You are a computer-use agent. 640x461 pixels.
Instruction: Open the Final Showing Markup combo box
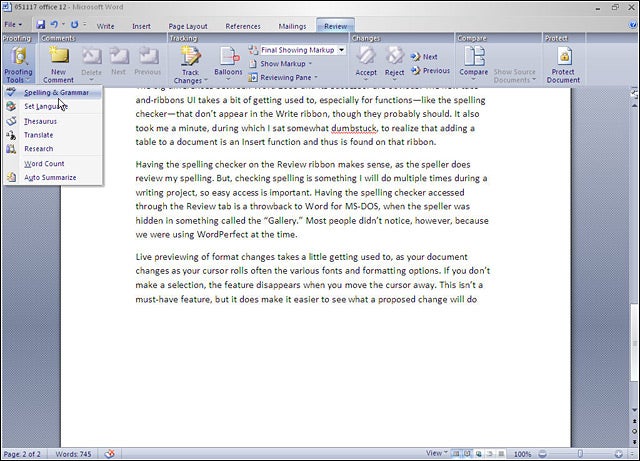[303, 50]
